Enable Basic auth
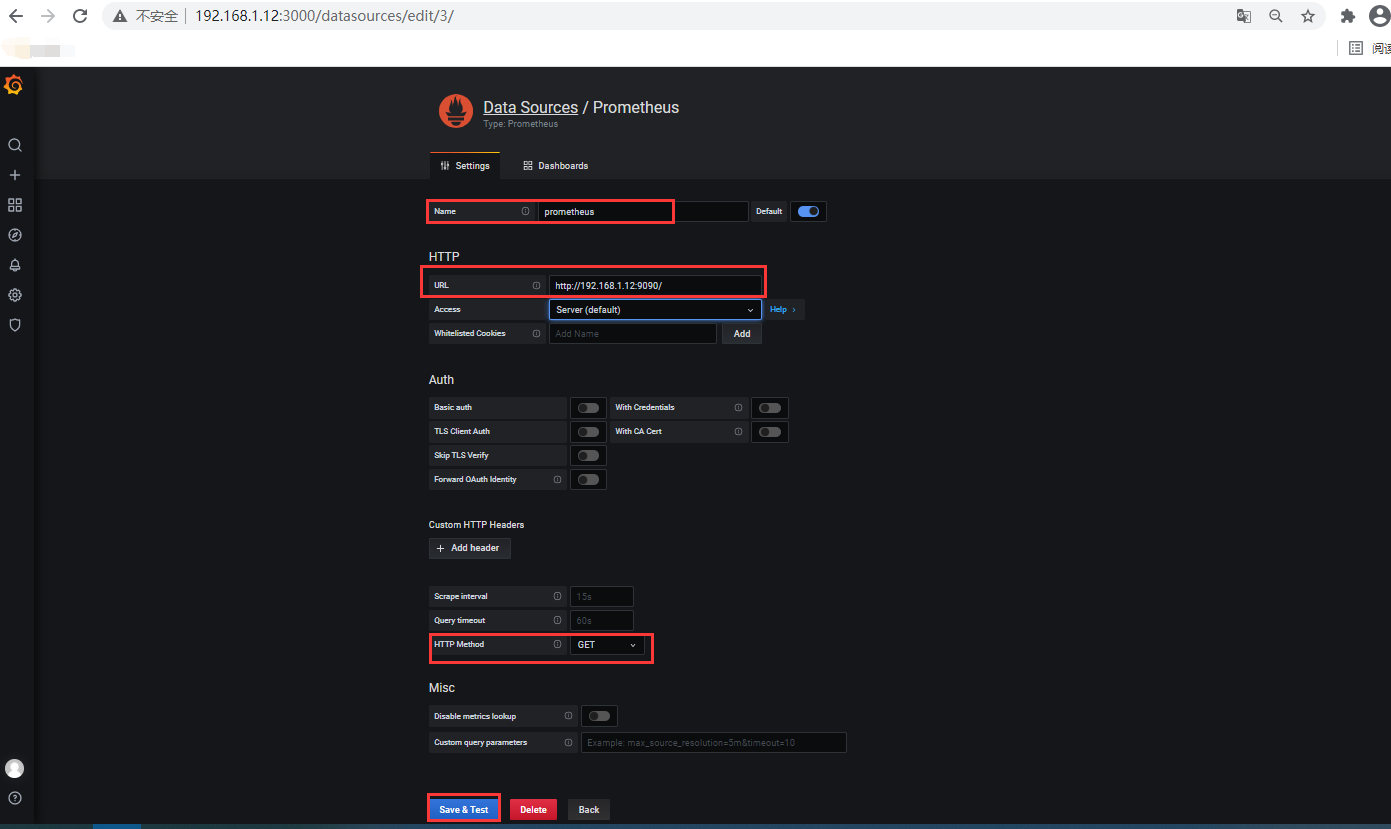 pyautogui.click(x=588, y=407)
